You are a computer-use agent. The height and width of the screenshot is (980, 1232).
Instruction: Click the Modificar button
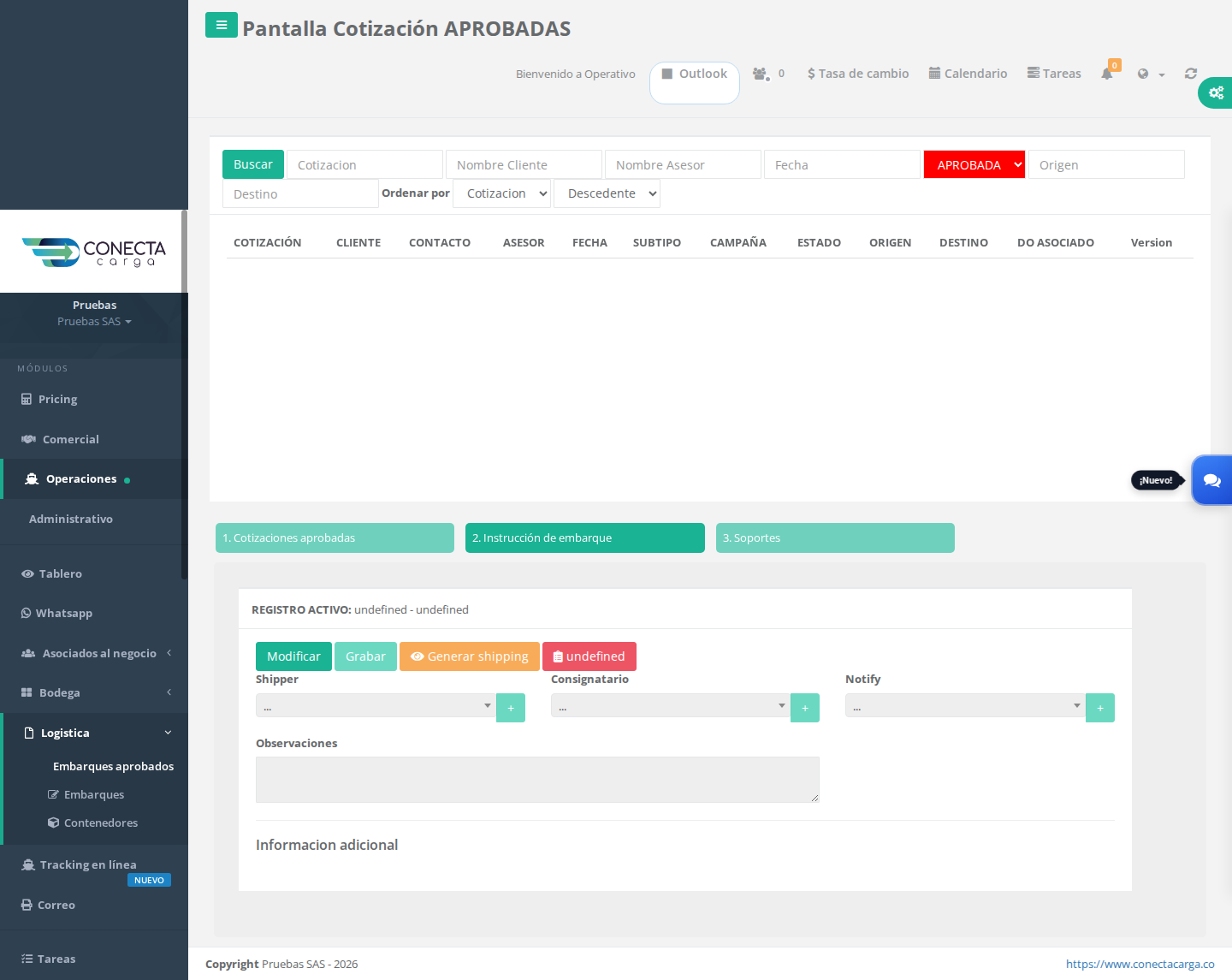tap(293, 656)
